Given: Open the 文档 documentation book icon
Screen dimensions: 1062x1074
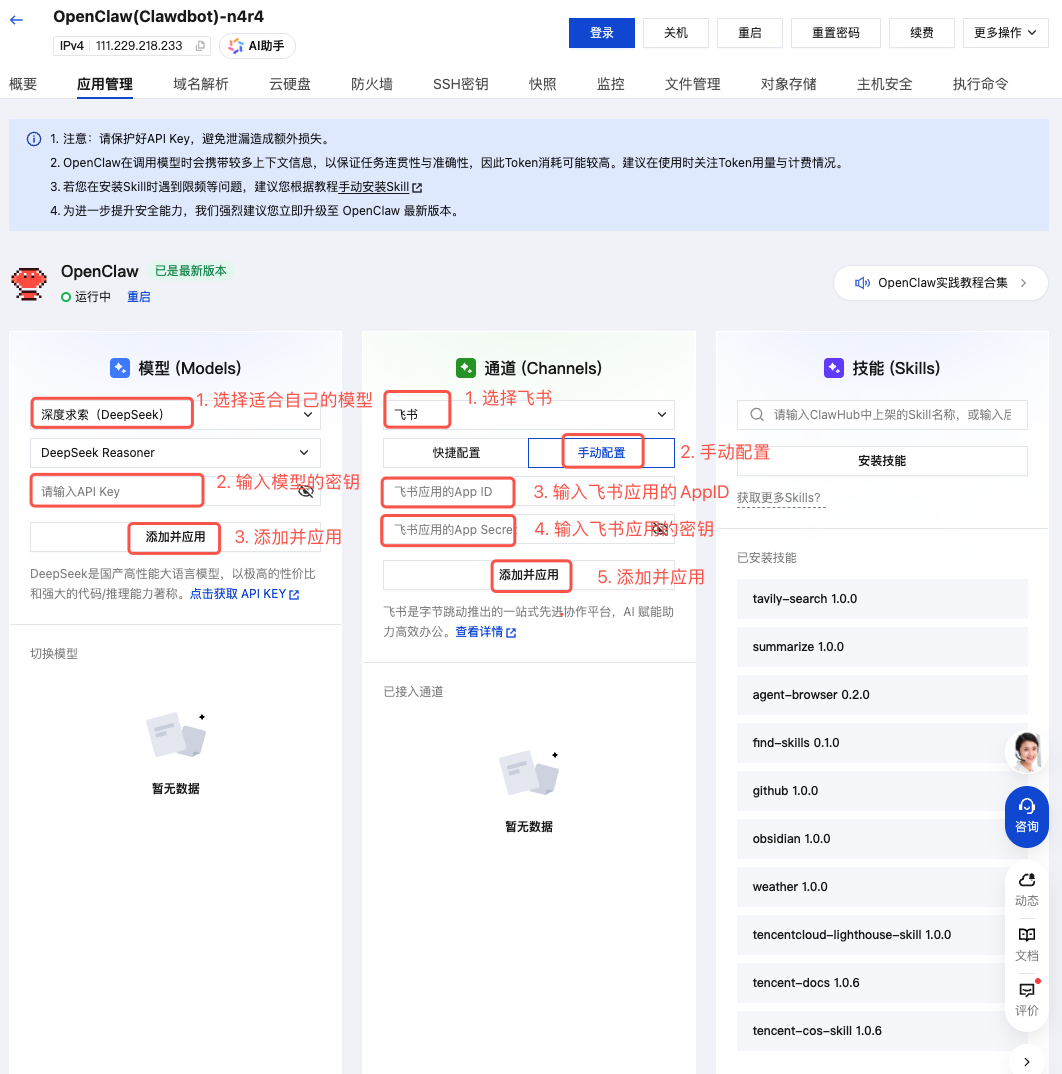Looking at the screenshot, I should [1026, 943].
